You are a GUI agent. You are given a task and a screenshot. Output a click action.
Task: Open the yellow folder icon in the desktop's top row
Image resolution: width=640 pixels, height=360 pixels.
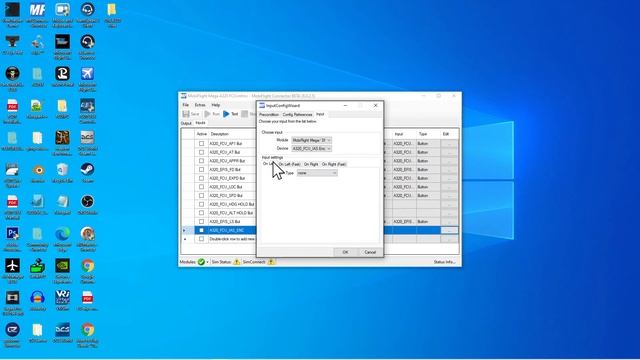(x=112, y=10)
